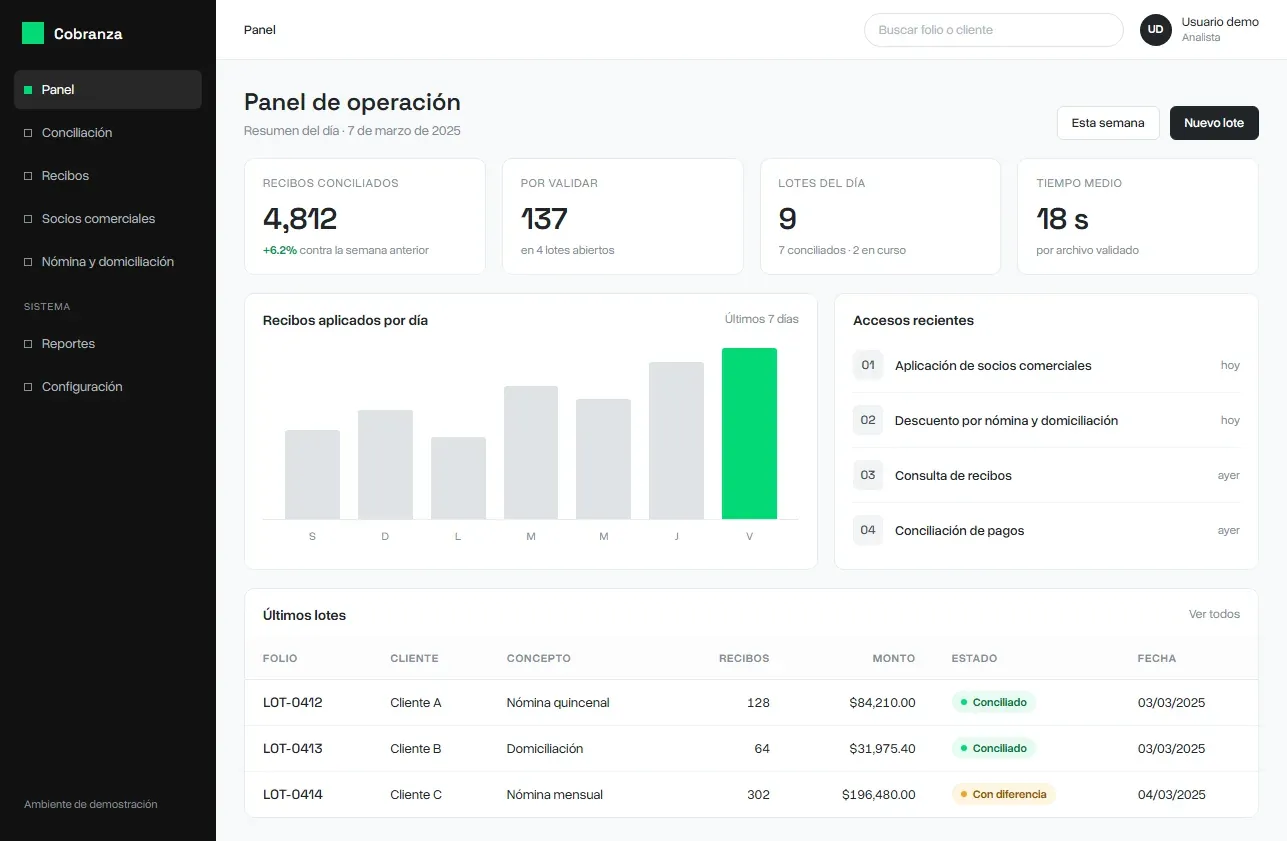1287x841 pixels.
Task: Click the 01 badge in Accesos recientes
Action: (868, 365)
